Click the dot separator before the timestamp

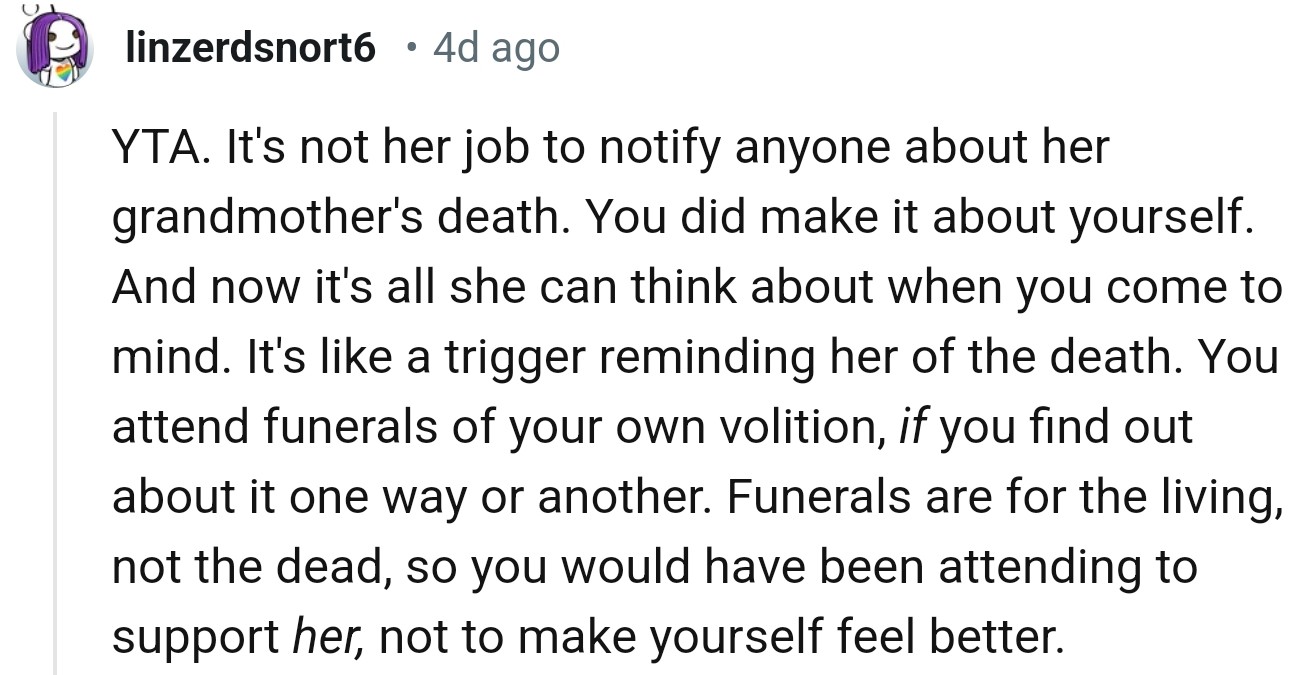click(413, 48)
